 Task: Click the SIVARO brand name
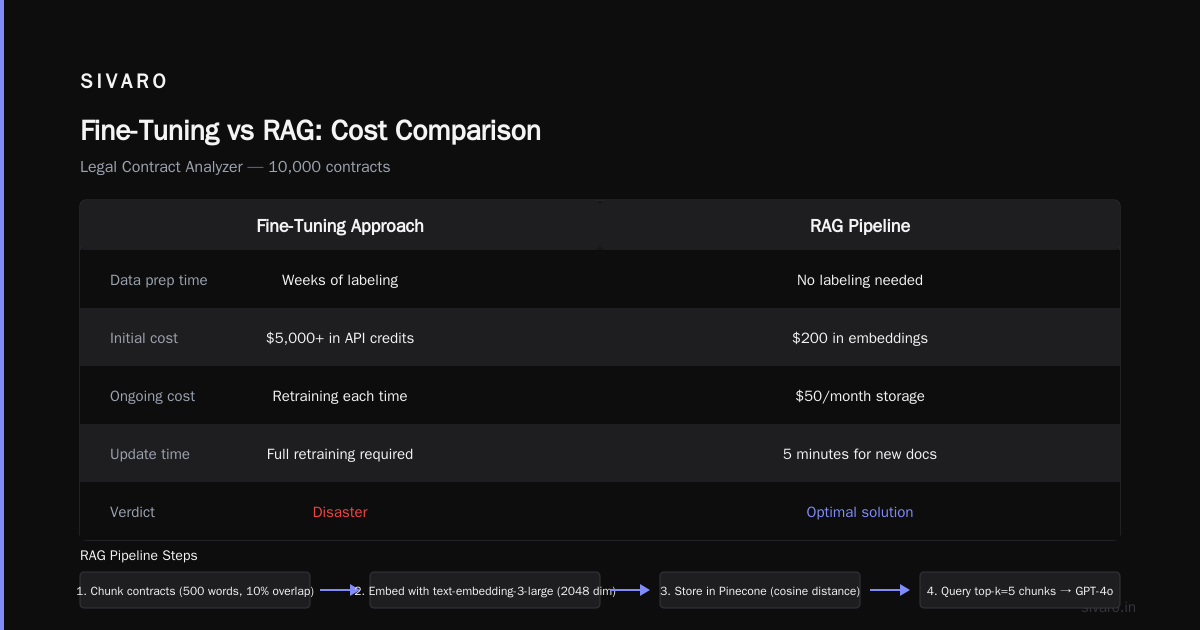pos(124,82)
